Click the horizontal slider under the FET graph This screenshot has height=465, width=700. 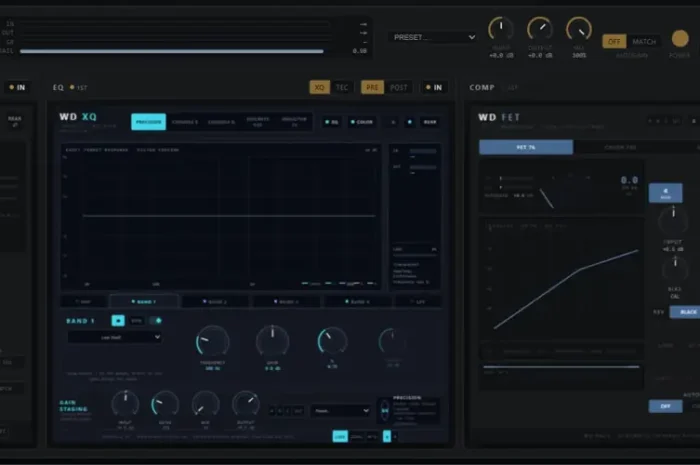point(561,367)
